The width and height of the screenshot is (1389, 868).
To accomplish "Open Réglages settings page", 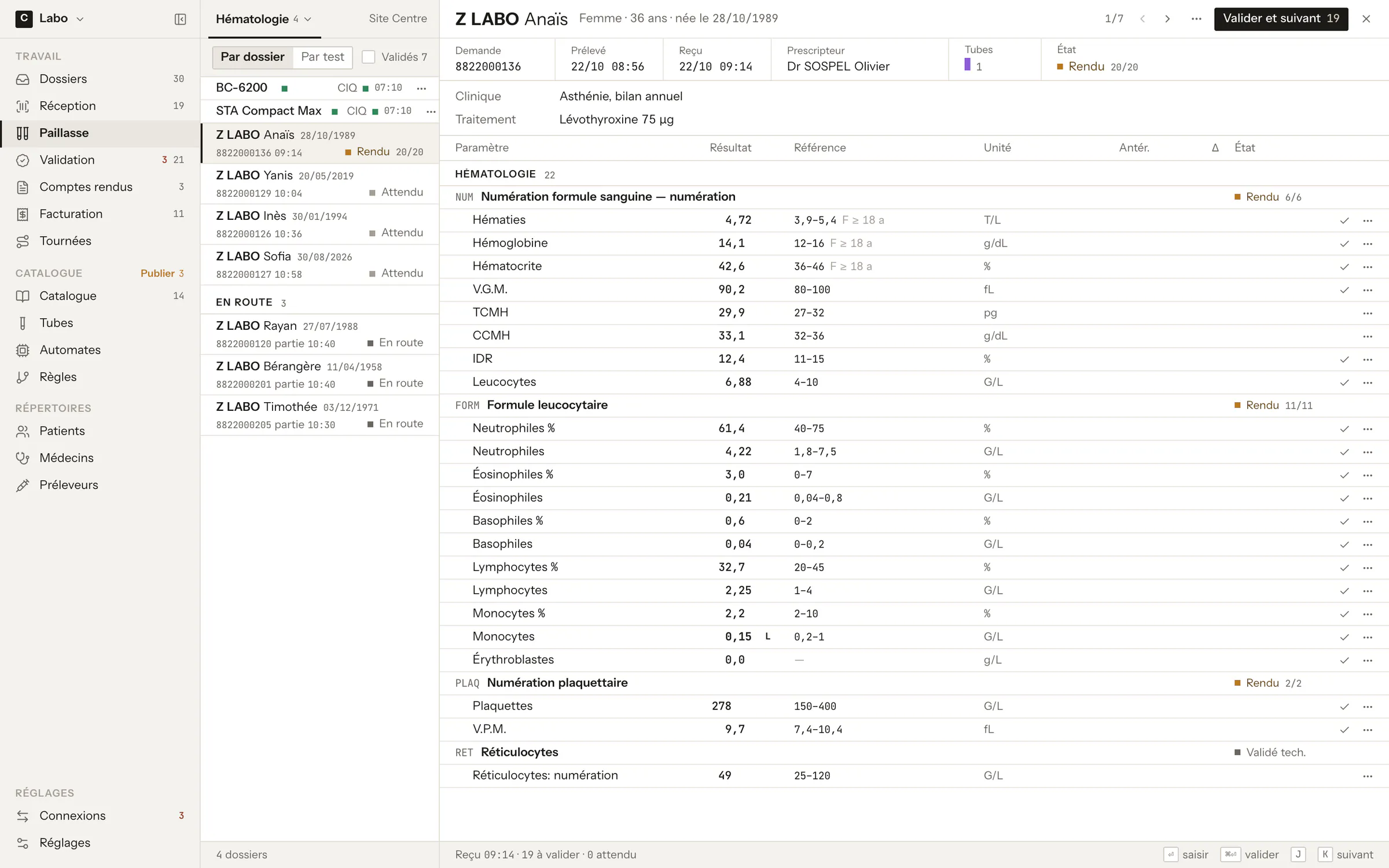I will tap(100, 843).
